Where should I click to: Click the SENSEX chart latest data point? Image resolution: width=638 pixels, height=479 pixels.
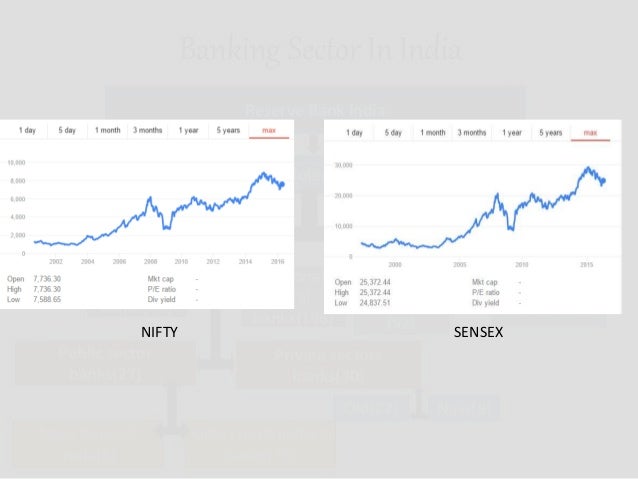pos(603,181)
